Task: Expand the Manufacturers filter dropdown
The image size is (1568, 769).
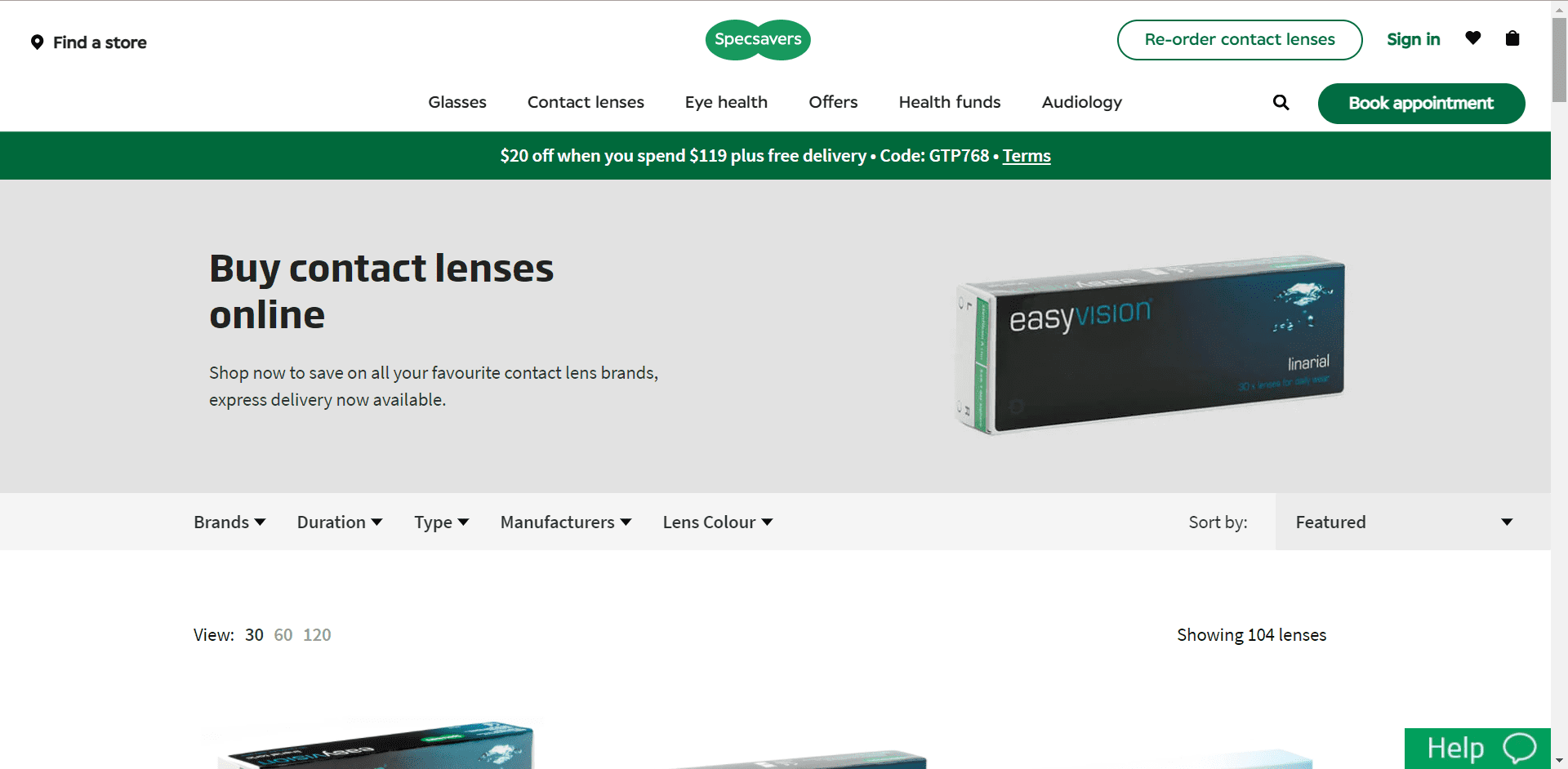Action: tap(566, 522)
